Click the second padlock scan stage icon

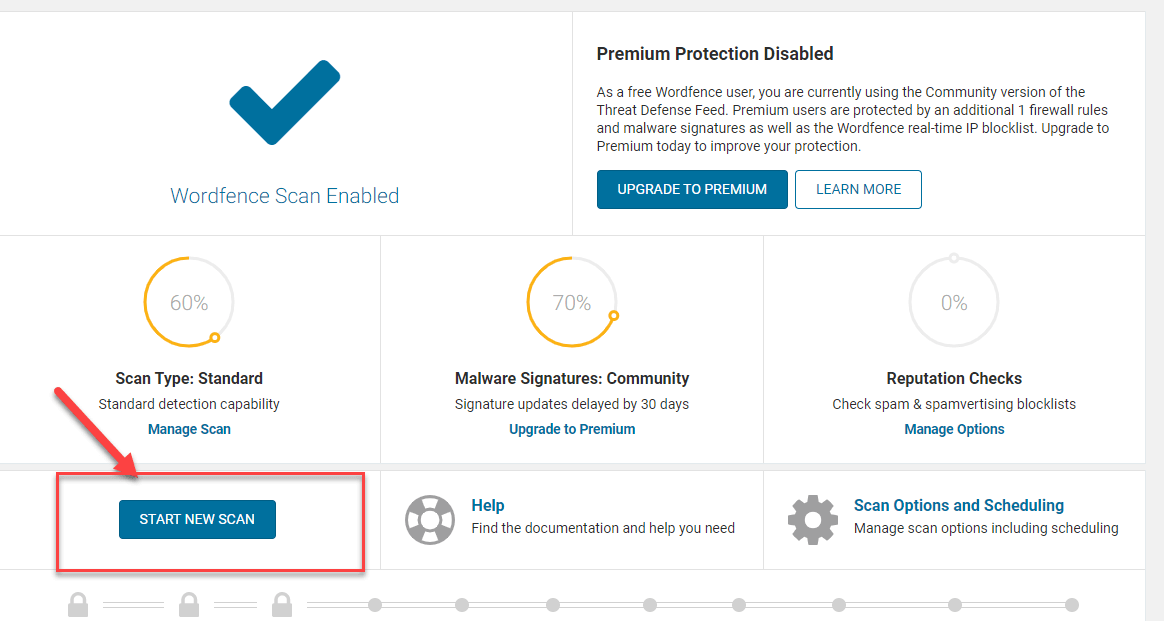point(189,605)
